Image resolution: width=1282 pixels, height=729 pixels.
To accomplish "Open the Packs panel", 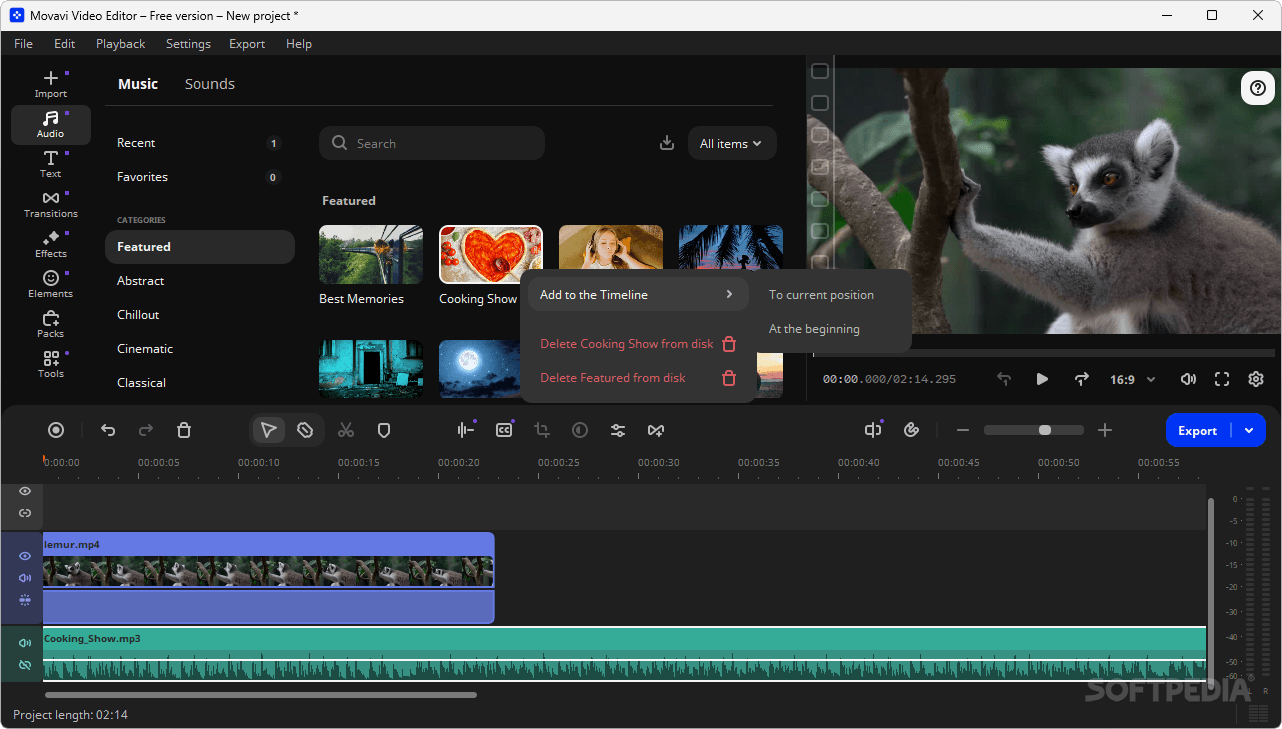I will pos(51,325).
